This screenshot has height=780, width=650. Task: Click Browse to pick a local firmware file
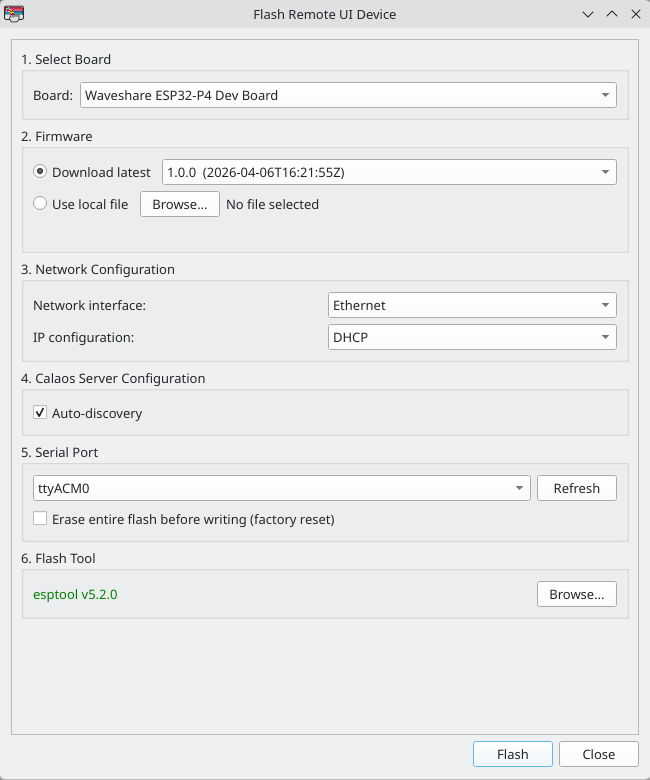click(179, 204)
